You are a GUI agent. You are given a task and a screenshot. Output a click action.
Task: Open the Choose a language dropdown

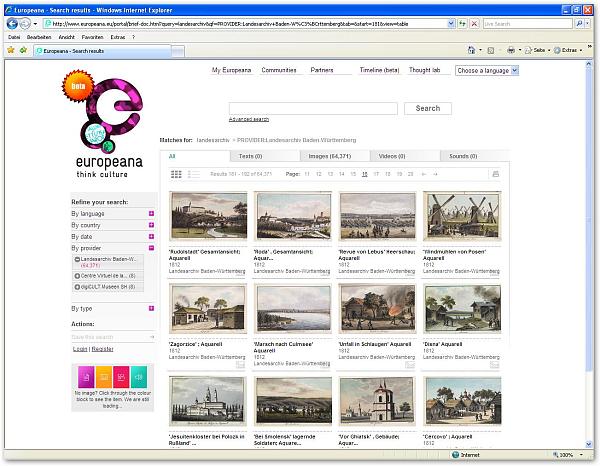(x=487, y=70)
